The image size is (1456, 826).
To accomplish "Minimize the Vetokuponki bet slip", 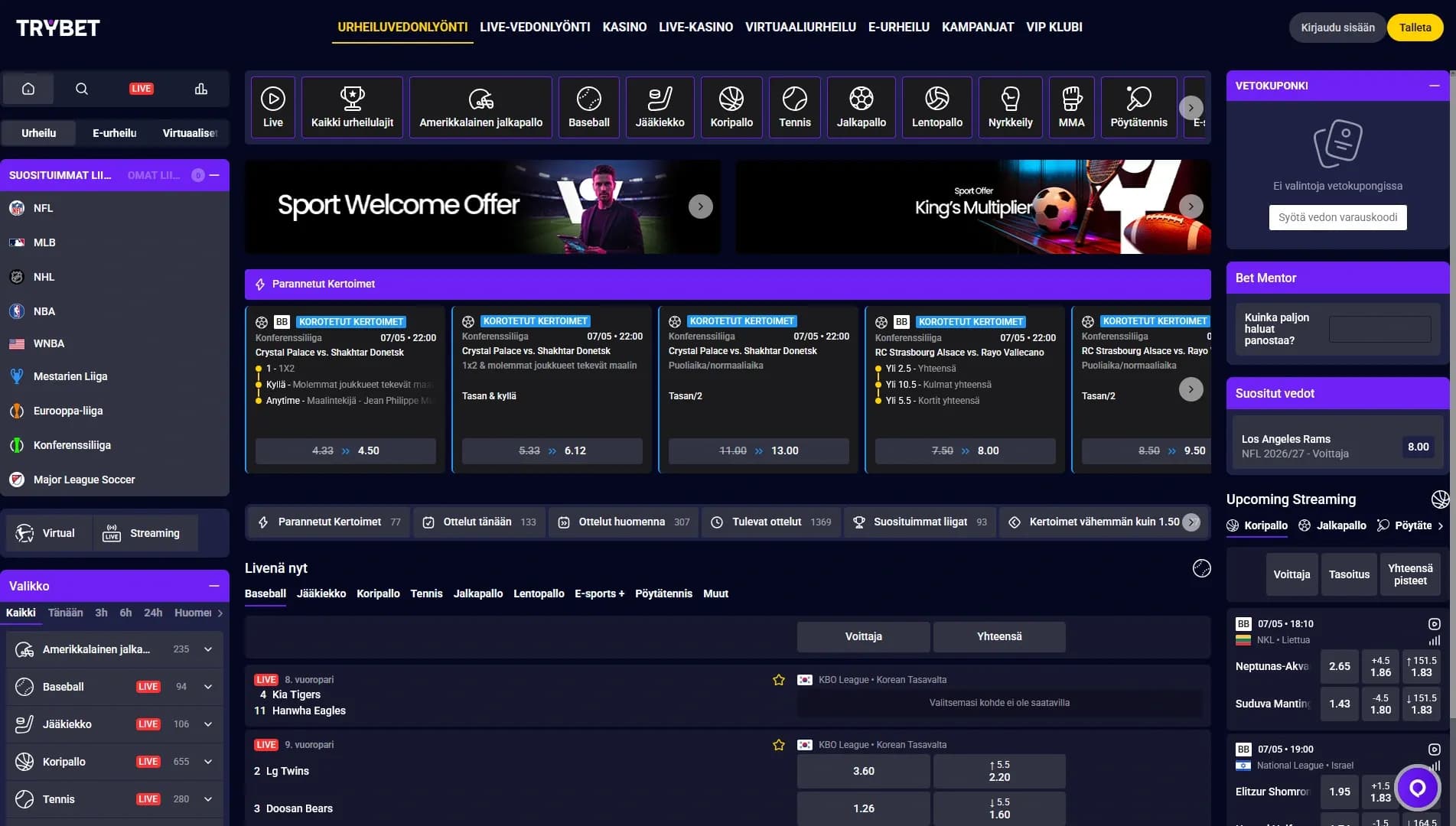I will pos(1435,86).
